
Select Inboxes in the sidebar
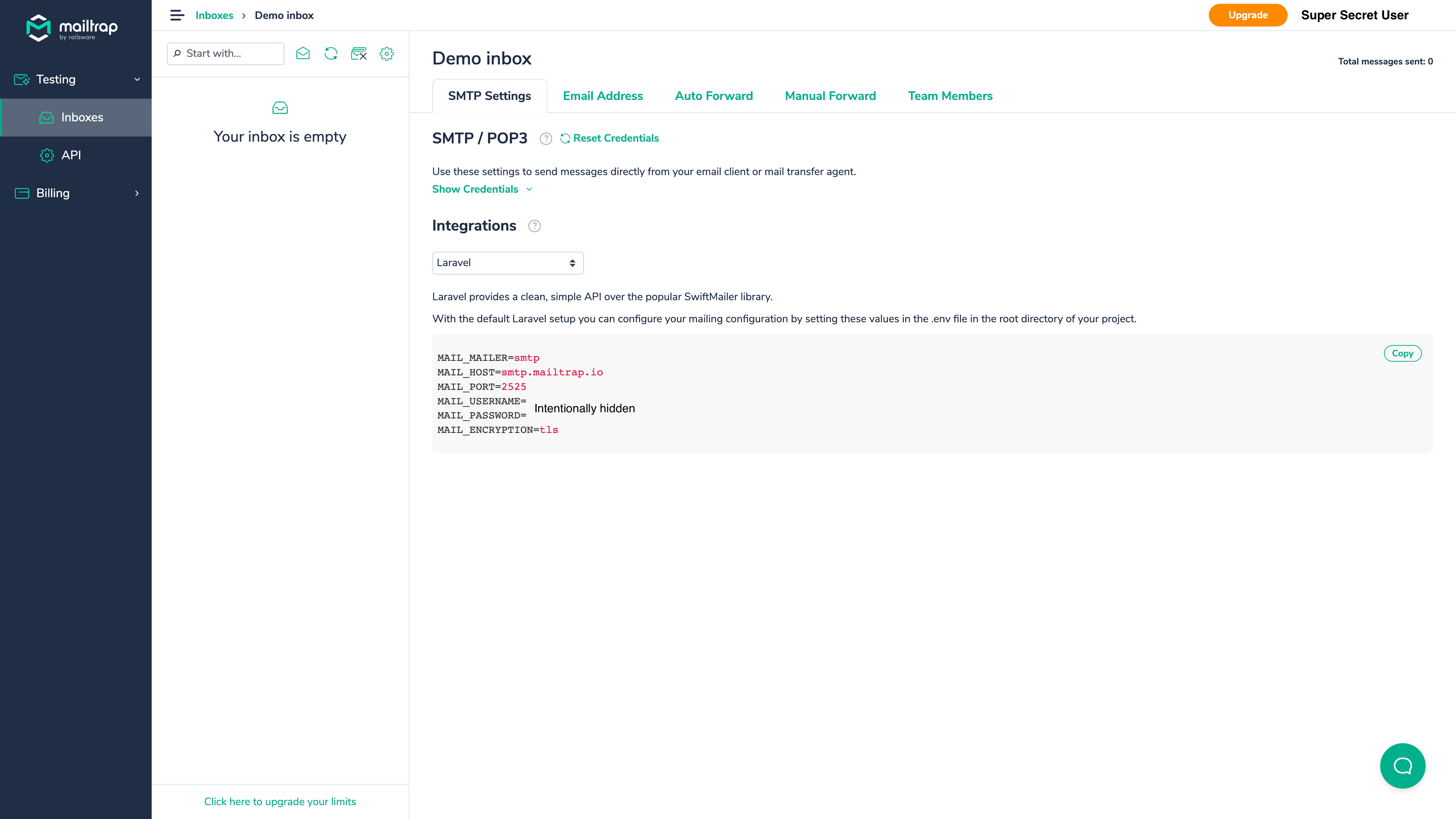(x=76, y=118)
